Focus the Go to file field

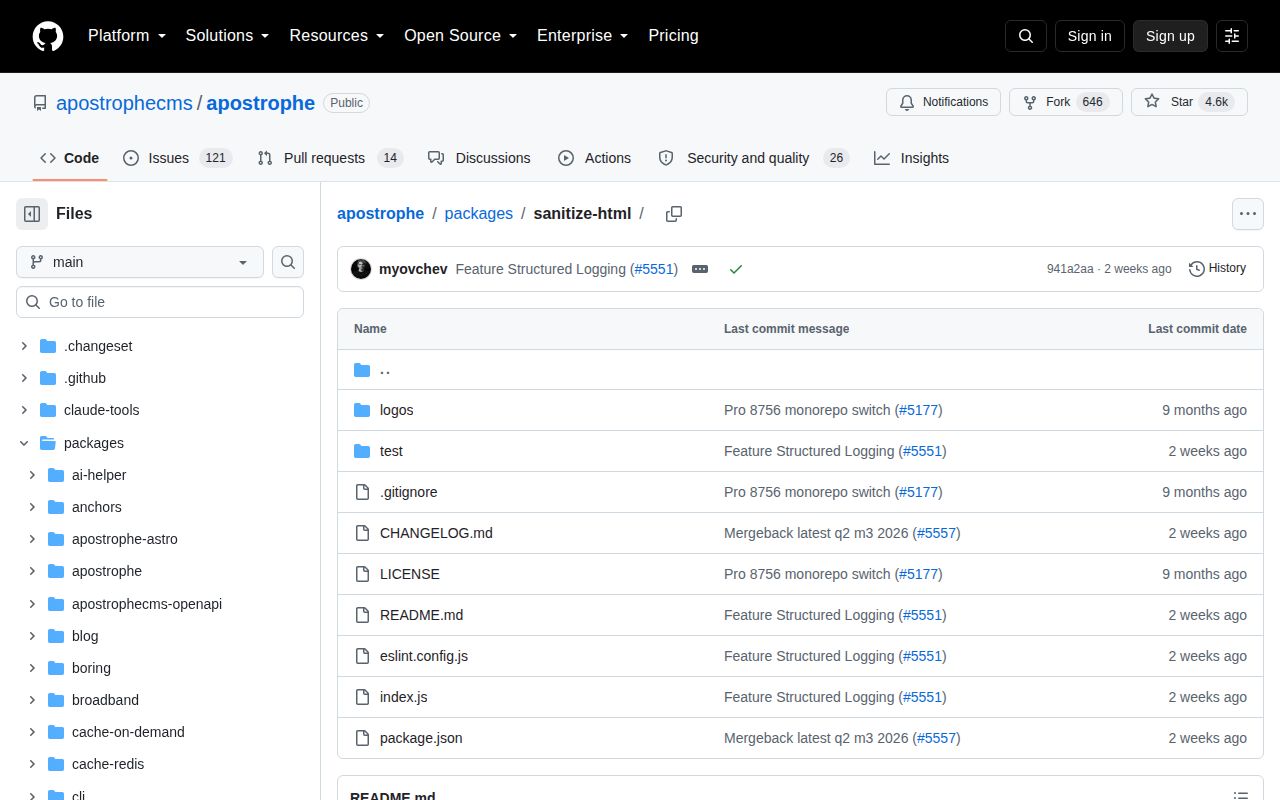coord(160,302)
